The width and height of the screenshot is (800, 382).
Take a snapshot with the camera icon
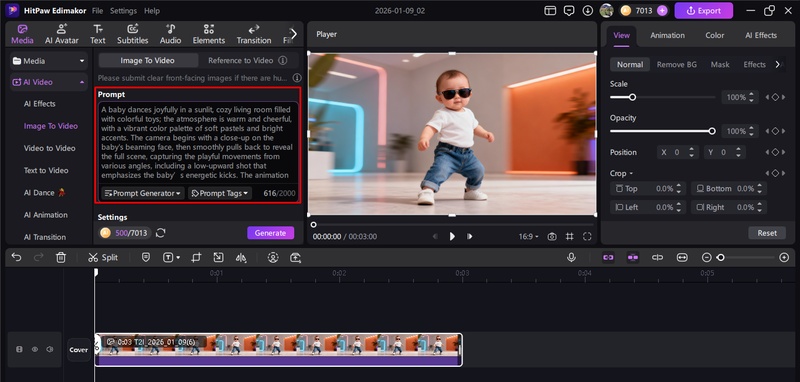pyautogui.click(x=552, y=237)
